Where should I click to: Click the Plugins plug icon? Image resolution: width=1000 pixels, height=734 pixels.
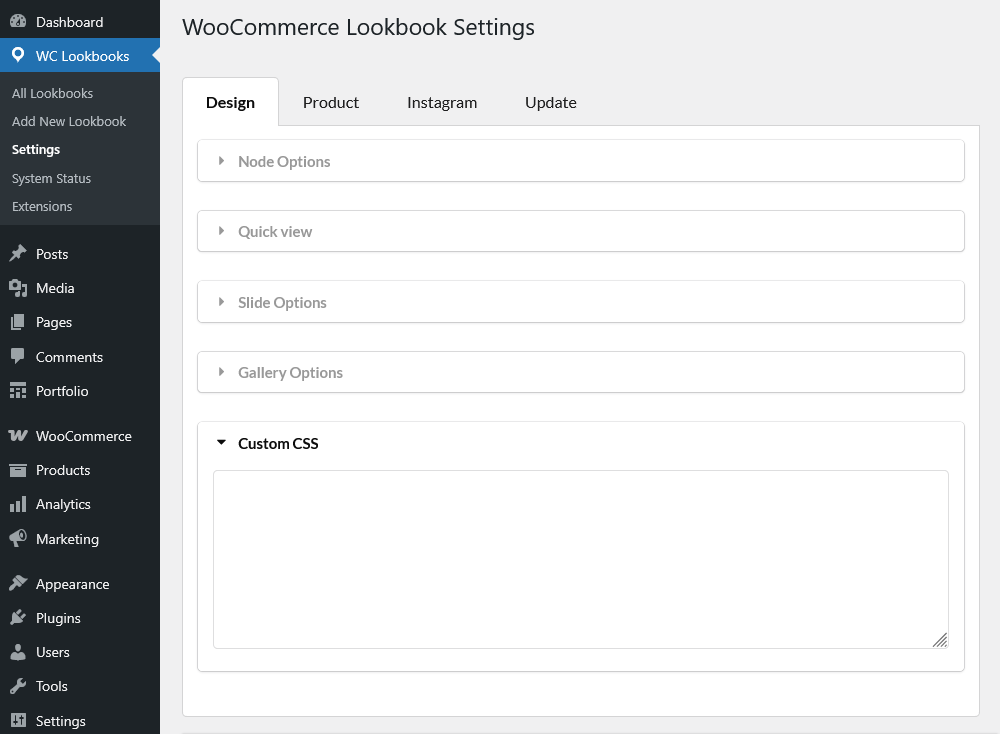(18, 617)
